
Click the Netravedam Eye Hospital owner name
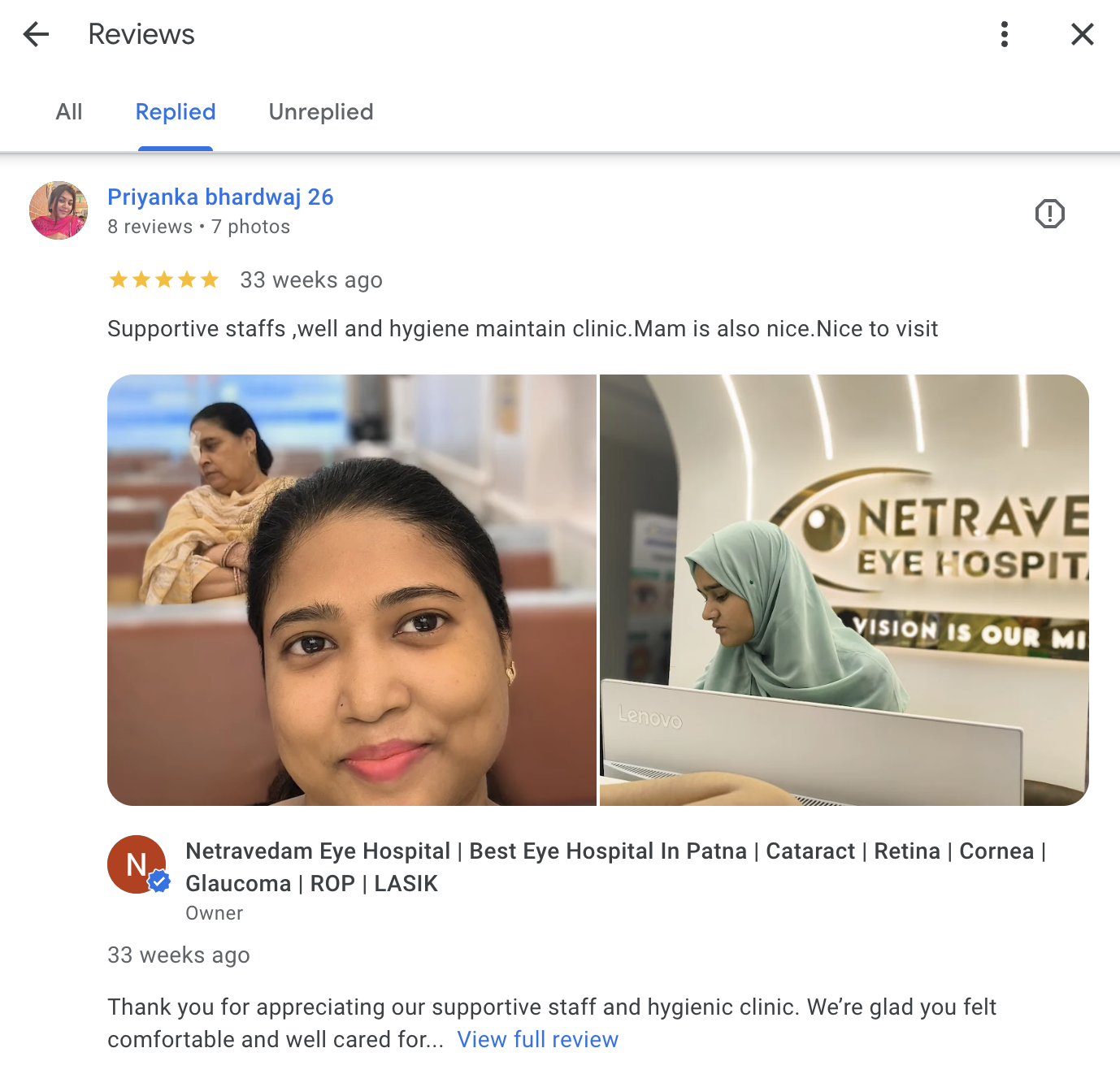coord(616,867)
